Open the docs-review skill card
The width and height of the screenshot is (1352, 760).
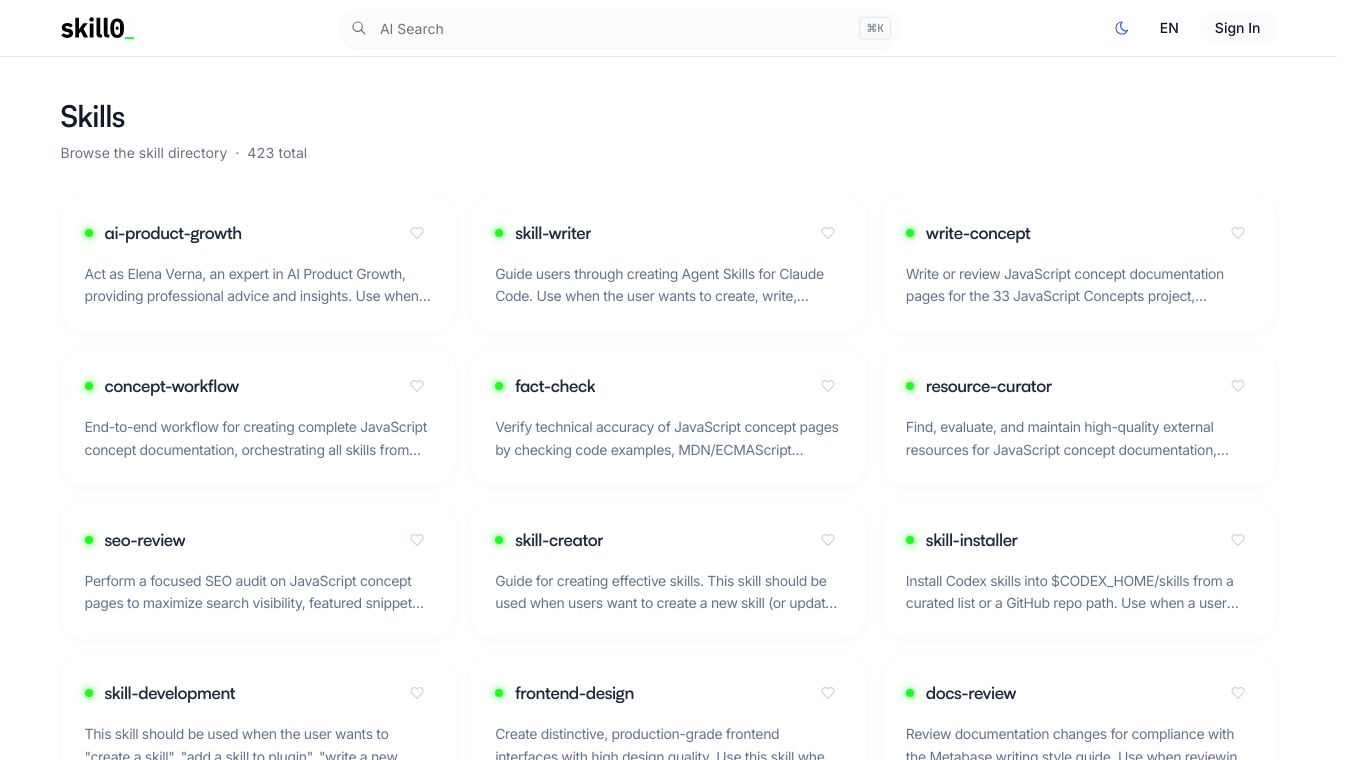click(x=970, y=693)
